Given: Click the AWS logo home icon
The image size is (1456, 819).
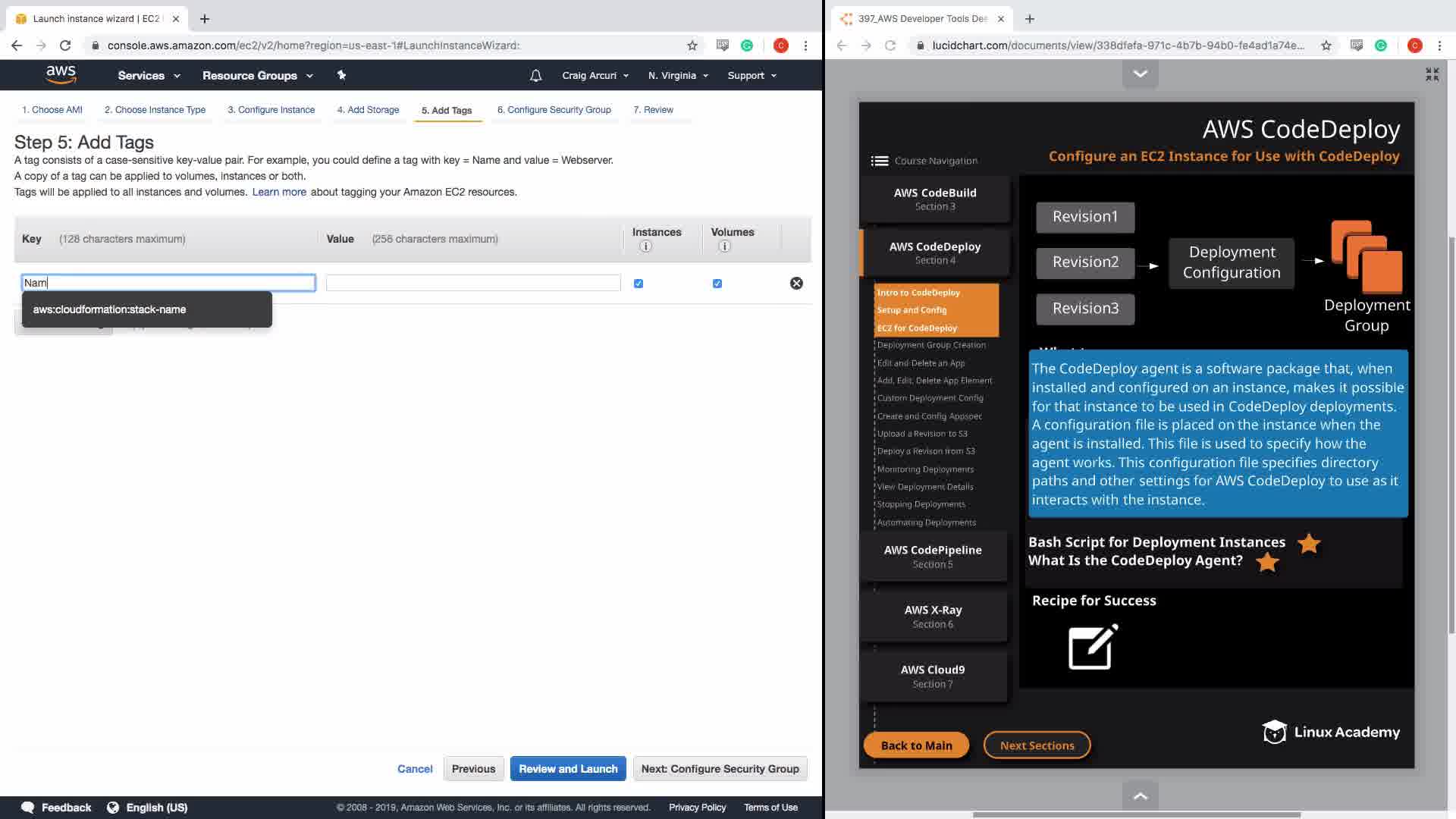Looking at the screenshot, I should point(61,74).
